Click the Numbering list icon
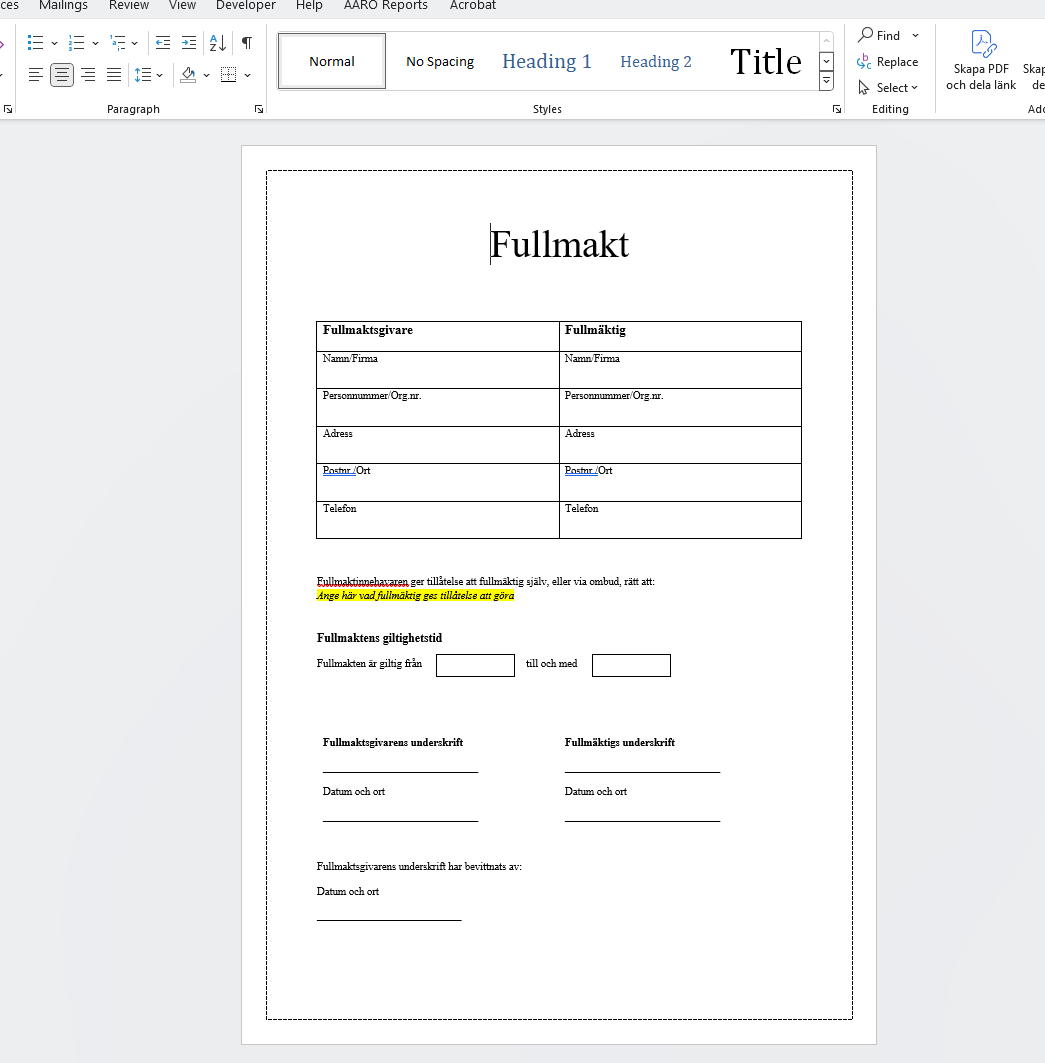 (x=77, y=43)
